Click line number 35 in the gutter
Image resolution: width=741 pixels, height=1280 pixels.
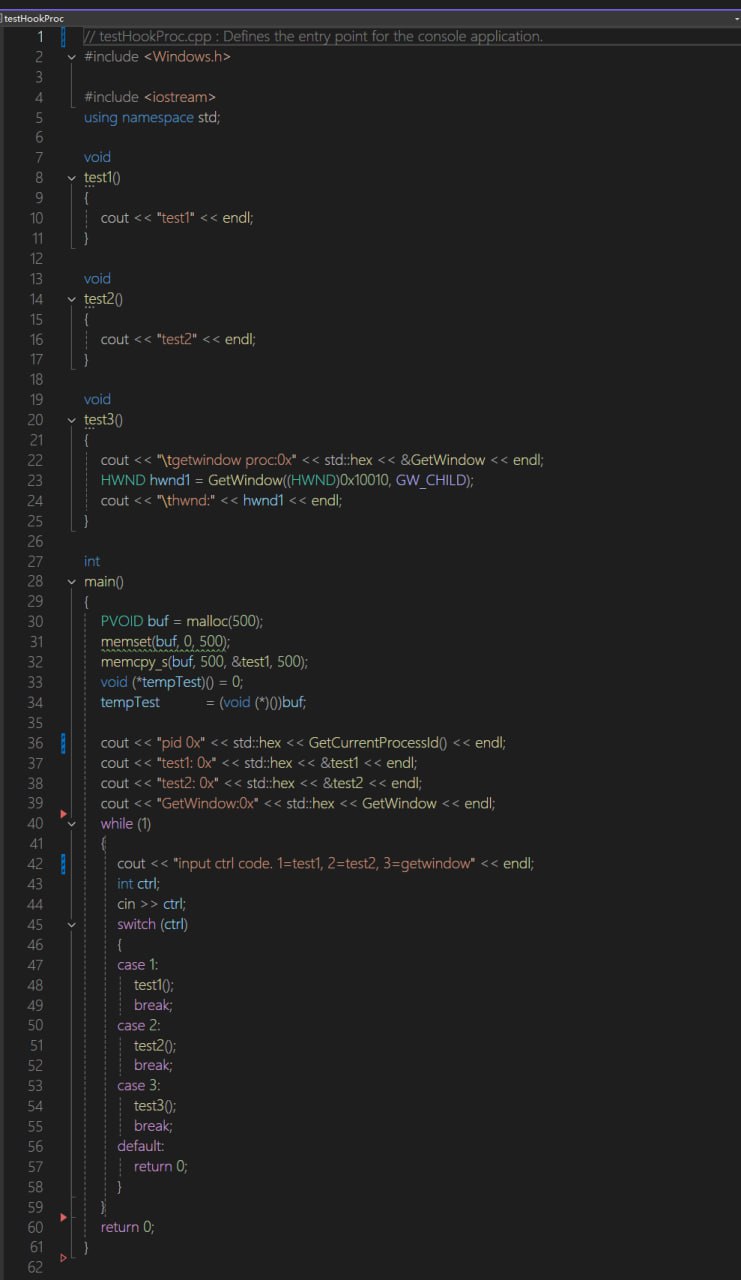35,722
